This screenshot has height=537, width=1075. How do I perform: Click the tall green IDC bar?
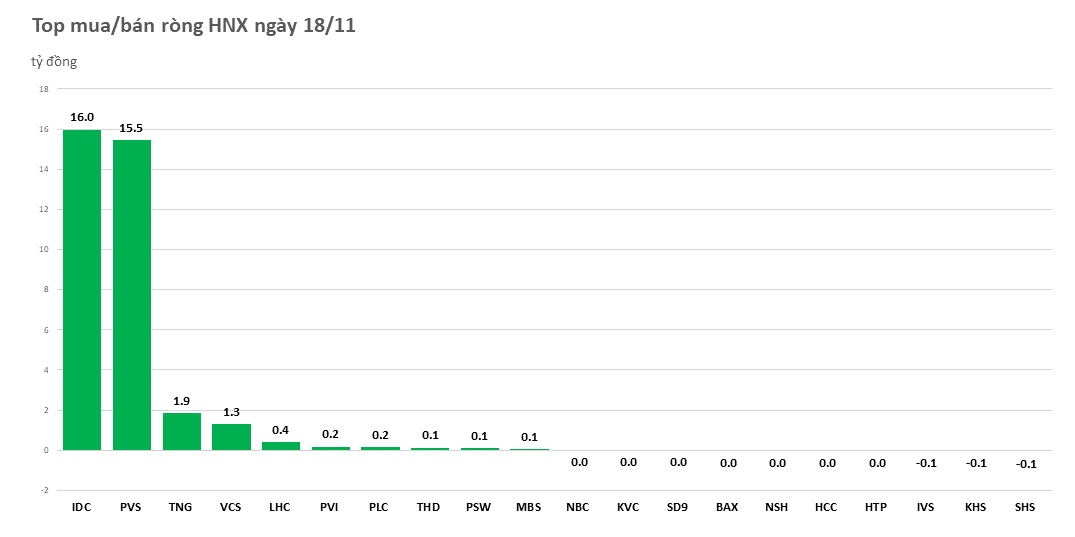82,290
